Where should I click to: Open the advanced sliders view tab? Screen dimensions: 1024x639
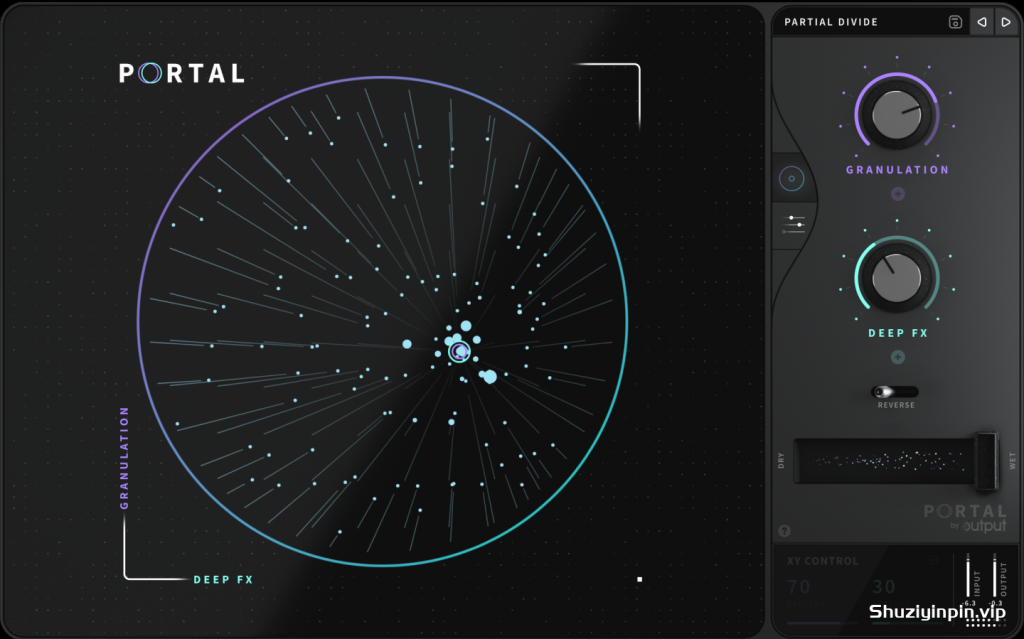[x=793, y=224]
